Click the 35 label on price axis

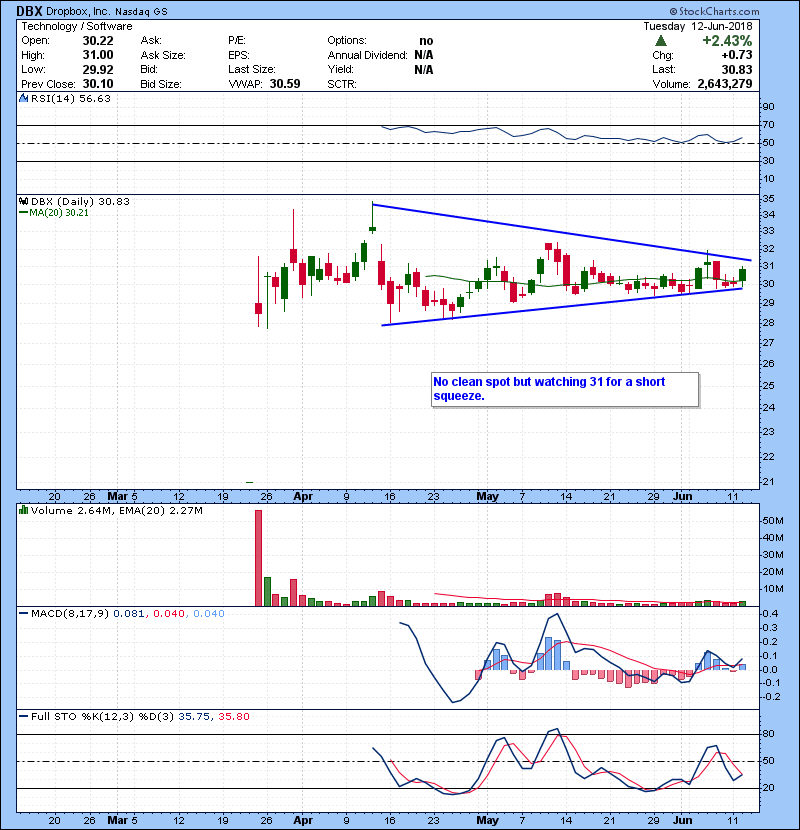click(x=768, y=199)
